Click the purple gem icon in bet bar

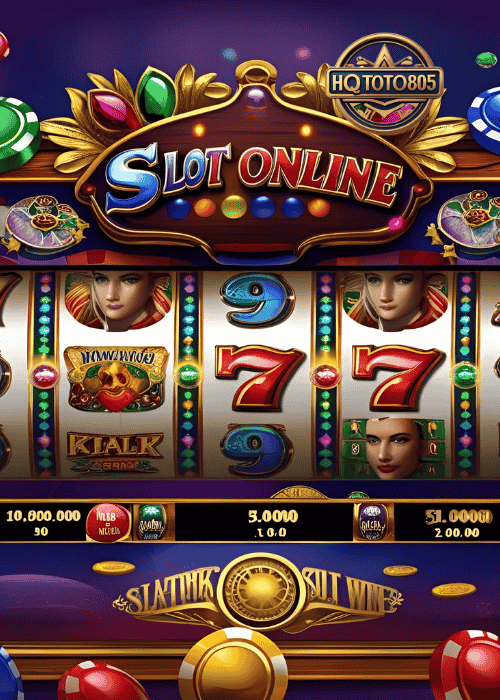coord(374,522)
